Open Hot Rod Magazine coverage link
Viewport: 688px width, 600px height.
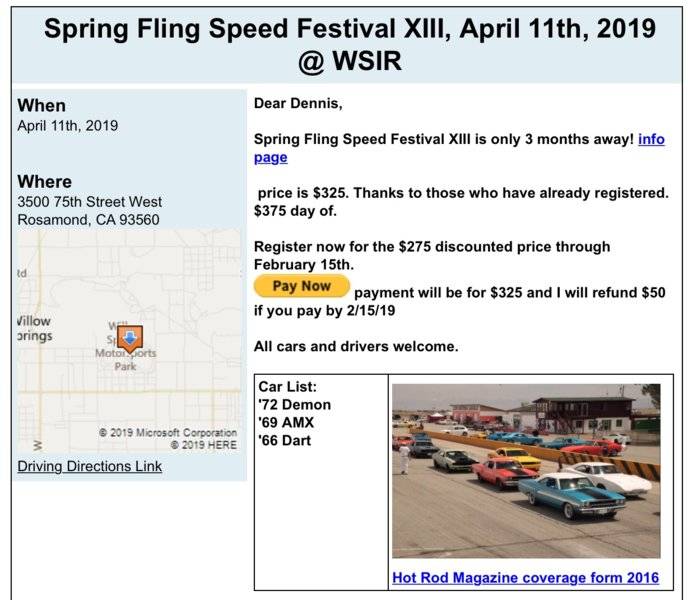(x=525, y=578)
